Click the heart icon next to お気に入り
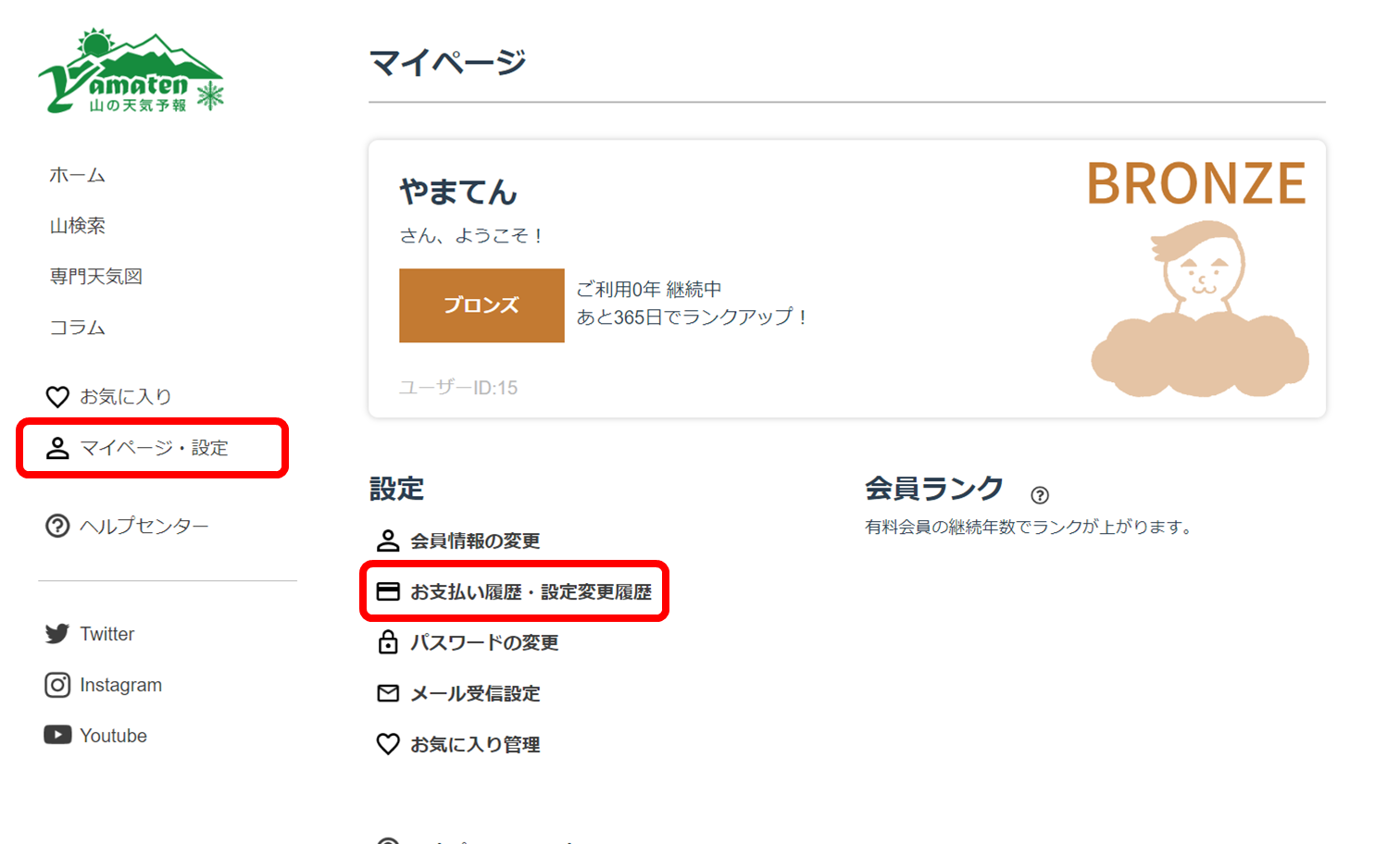 pos(57,397)
